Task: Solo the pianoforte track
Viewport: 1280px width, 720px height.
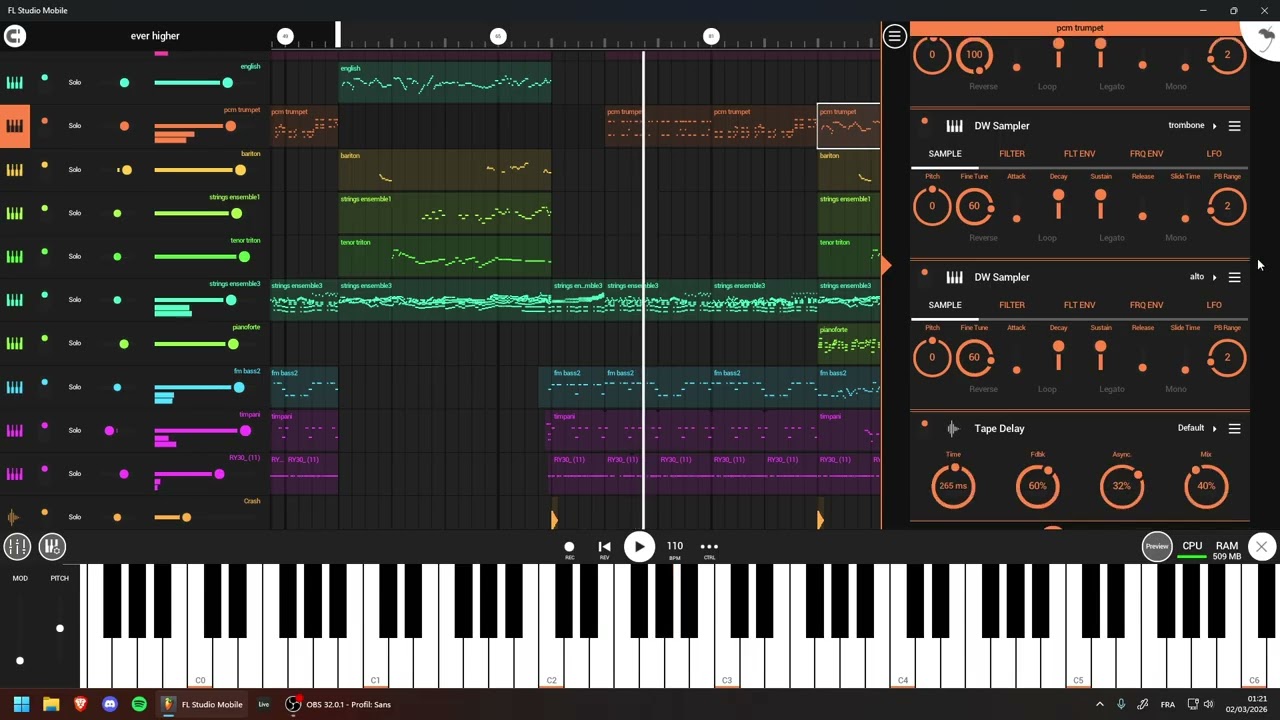Action: pos(75,343)
